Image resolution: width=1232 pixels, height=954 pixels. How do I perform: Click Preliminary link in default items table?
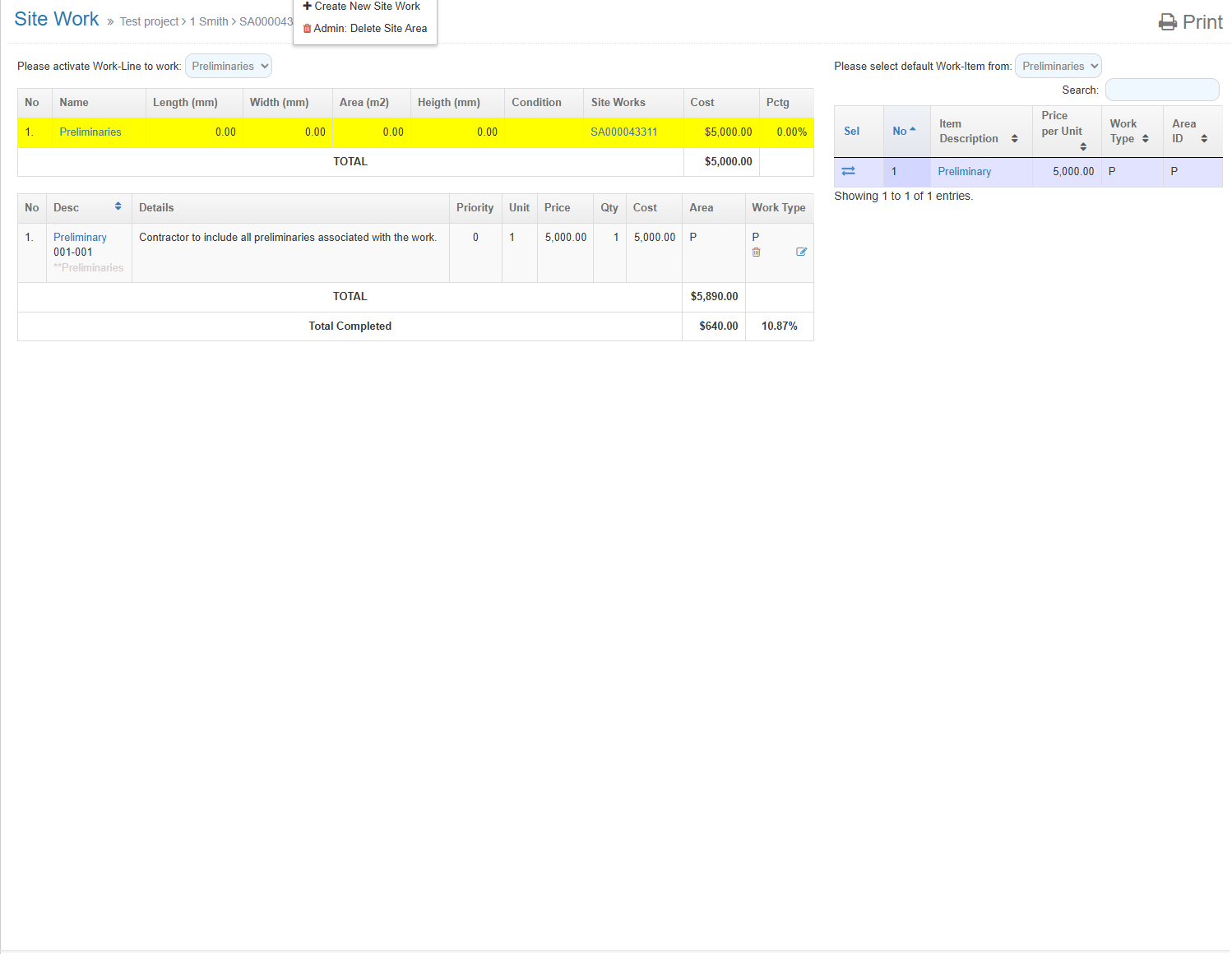pos(964,171)
